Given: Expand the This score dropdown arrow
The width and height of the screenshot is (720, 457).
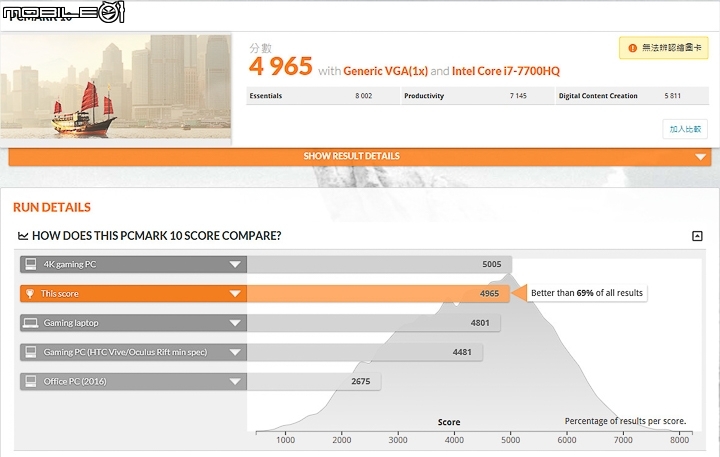Looking at the screenshot, I should (235, 294).
